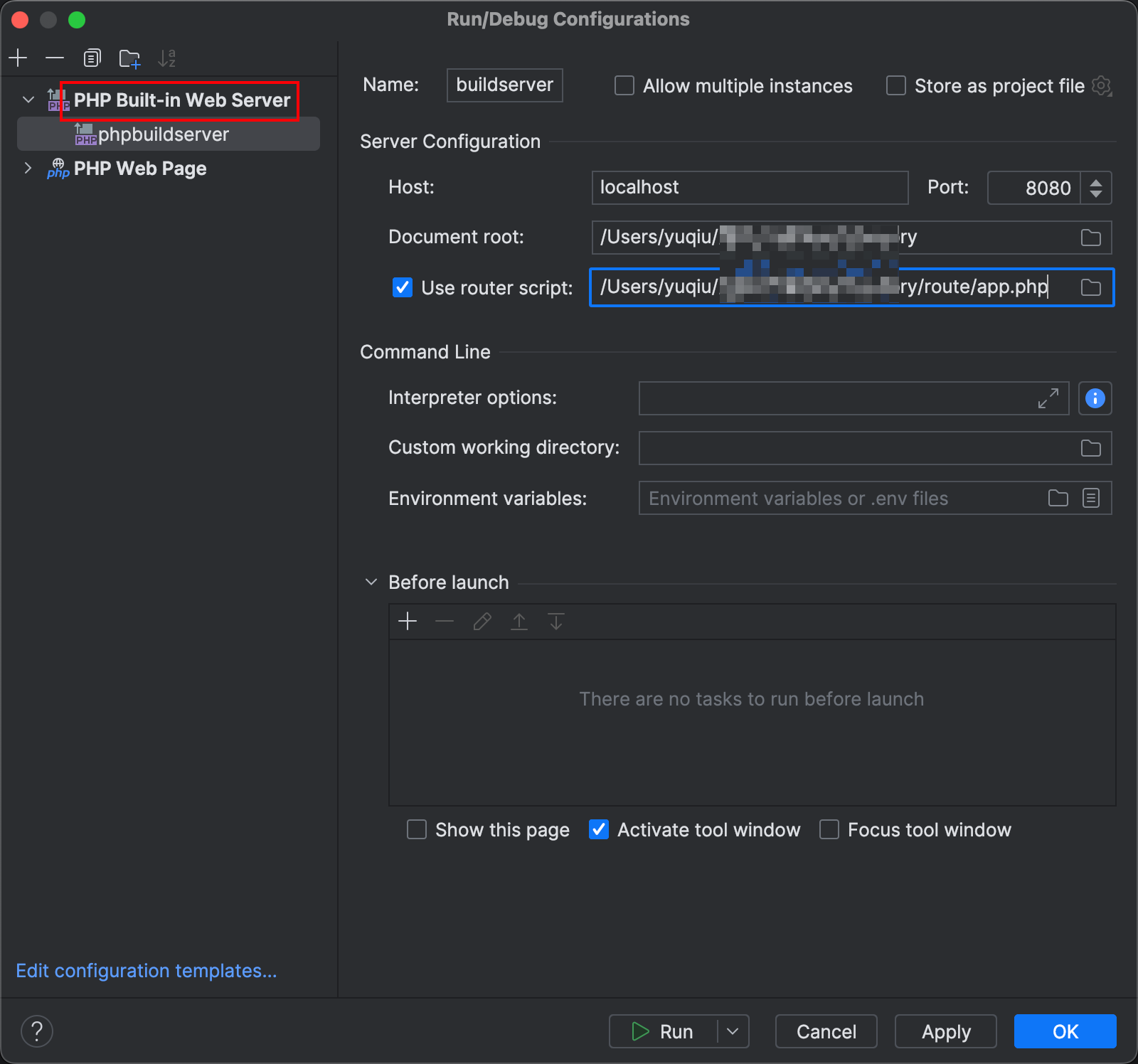Image resolution: width=1138 pixels, height=1064 pixels.
Task: Click the add new configuration plus icon
Action: point(18,58)
